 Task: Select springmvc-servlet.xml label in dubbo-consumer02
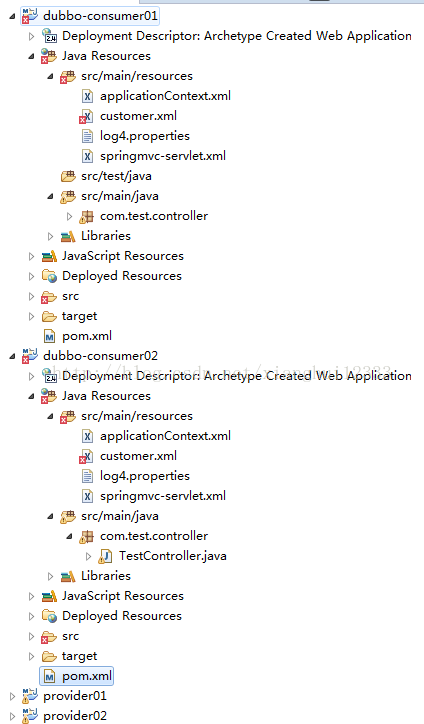pos(163,496)
